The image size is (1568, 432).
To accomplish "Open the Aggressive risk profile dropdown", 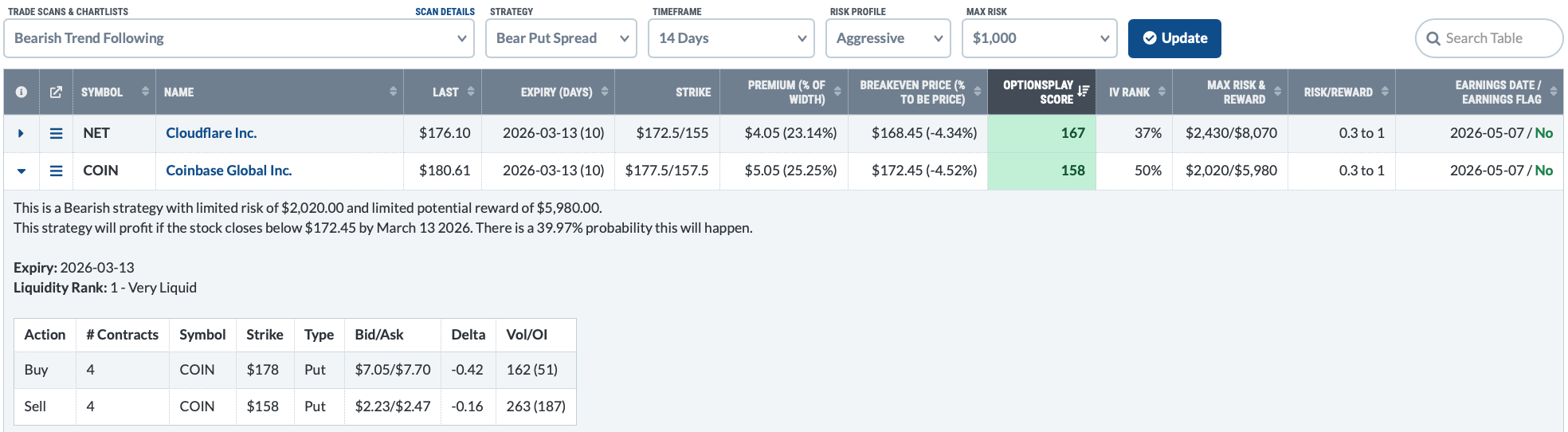I will coord(888,38).
